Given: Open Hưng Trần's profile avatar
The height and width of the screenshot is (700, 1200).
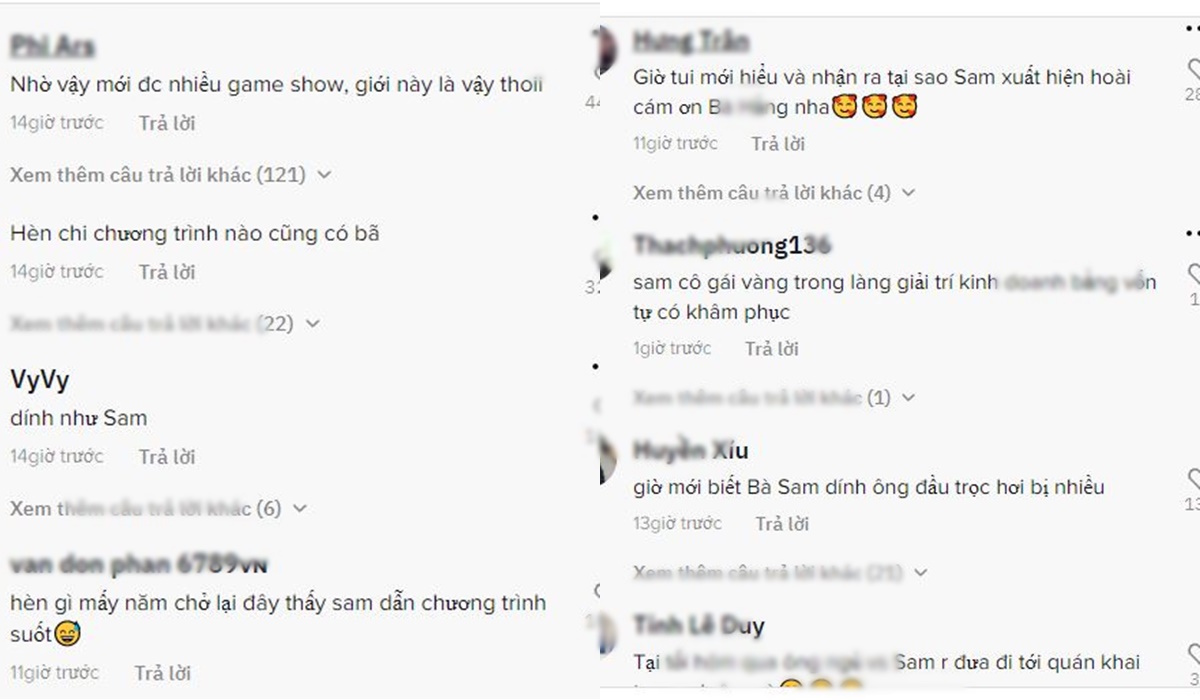Looking at the screenshot, I should (x=605, y=46).
